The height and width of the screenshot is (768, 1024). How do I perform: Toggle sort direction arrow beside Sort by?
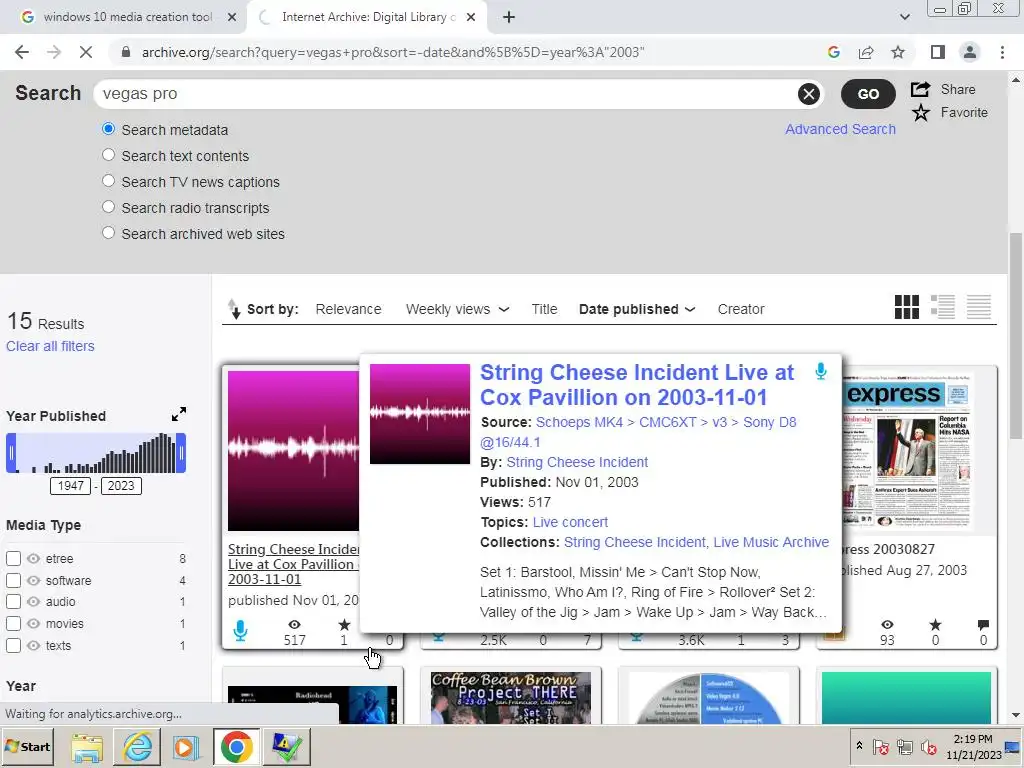click(x=234, y=309)
